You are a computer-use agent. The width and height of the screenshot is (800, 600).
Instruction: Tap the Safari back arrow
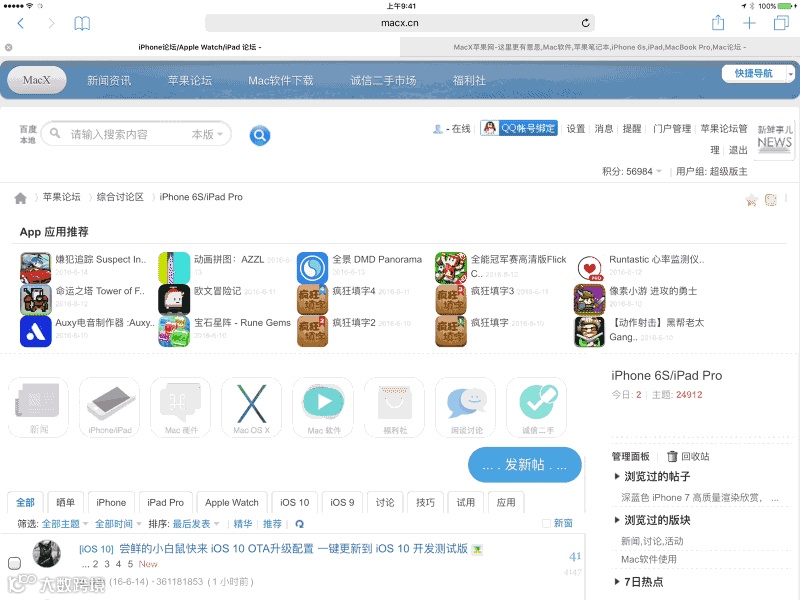tap(20, 23)
